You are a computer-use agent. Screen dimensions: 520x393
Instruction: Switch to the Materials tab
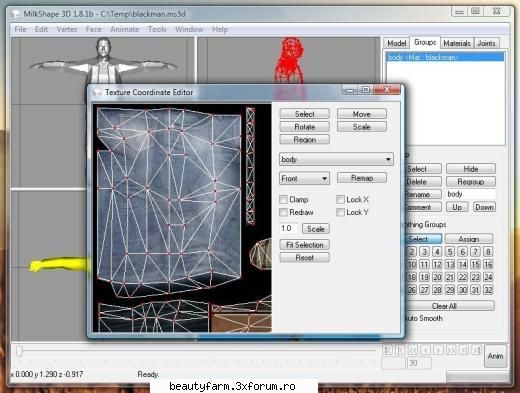(x=457, y=43)
